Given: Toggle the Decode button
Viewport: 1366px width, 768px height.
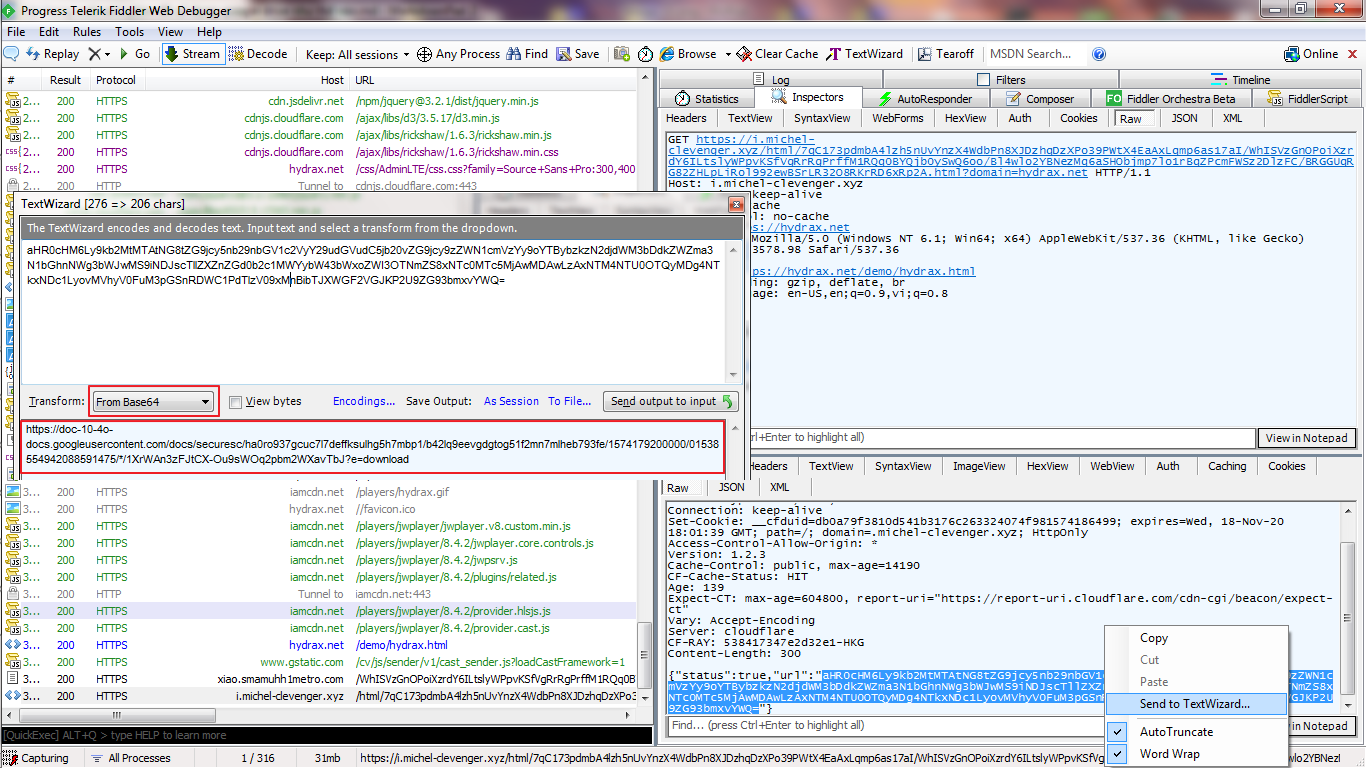Looking at the screenshot, I should (258, 54).
